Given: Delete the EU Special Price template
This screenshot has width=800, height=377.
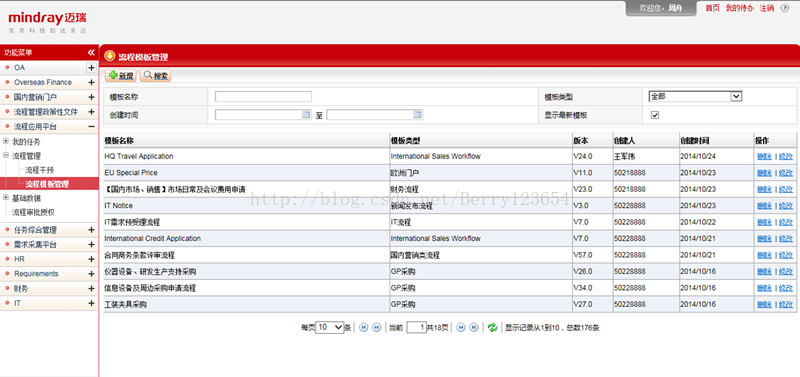Looking at the screenshot, I should 764,173.
